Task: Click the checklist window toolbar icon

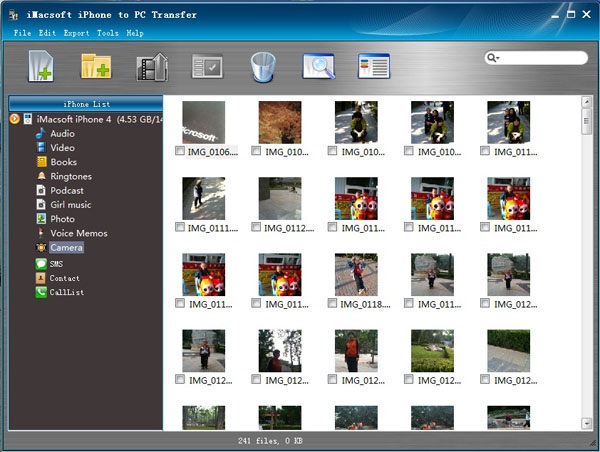Action: tap(208, 66)
